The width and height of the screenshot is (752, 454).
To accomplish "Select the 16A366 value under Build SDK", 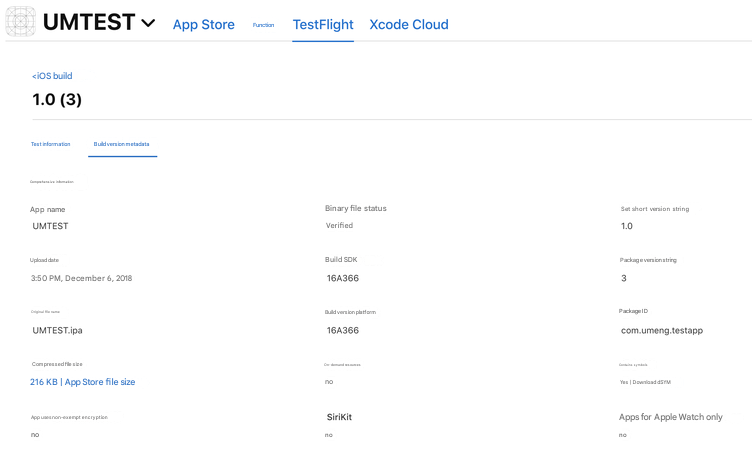I will point(343,278).
